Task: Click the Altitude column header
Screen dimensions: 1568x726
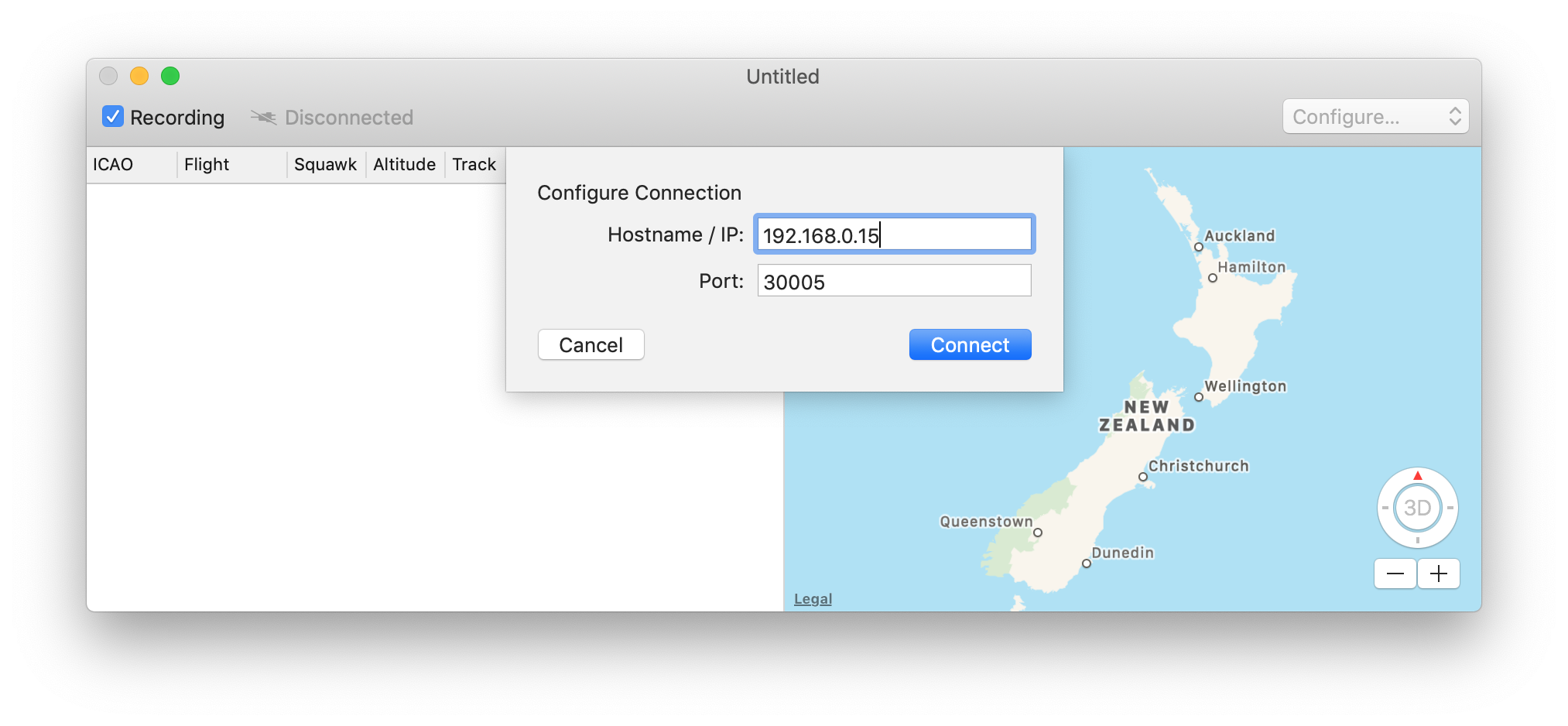Action: pyautogui.click(x=404, y=165)
